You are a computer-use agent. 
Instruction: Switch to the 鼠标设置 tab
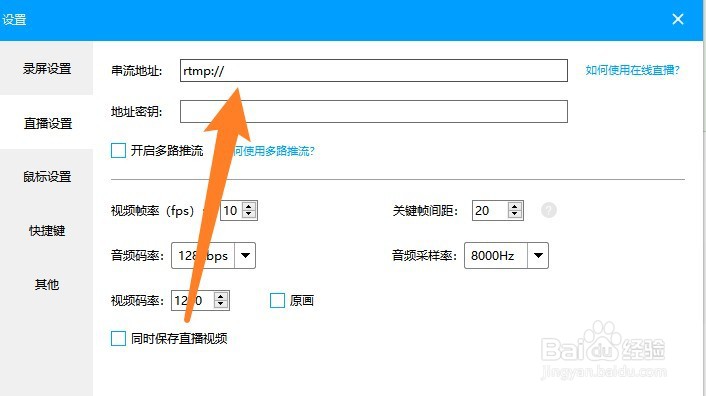click(47, 176)
